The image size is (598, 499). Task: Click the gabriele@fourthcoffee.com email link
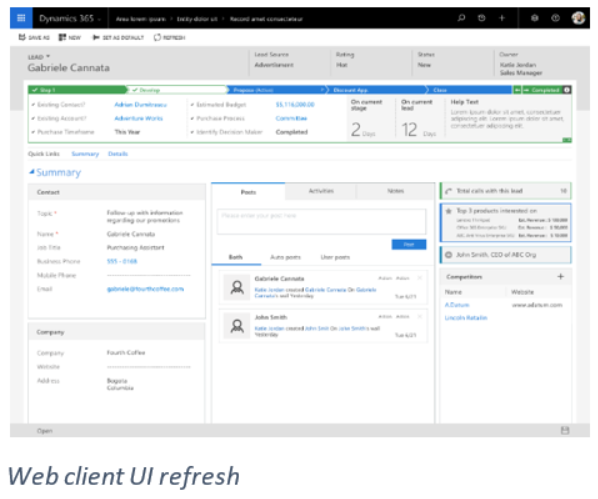(145, 289)
